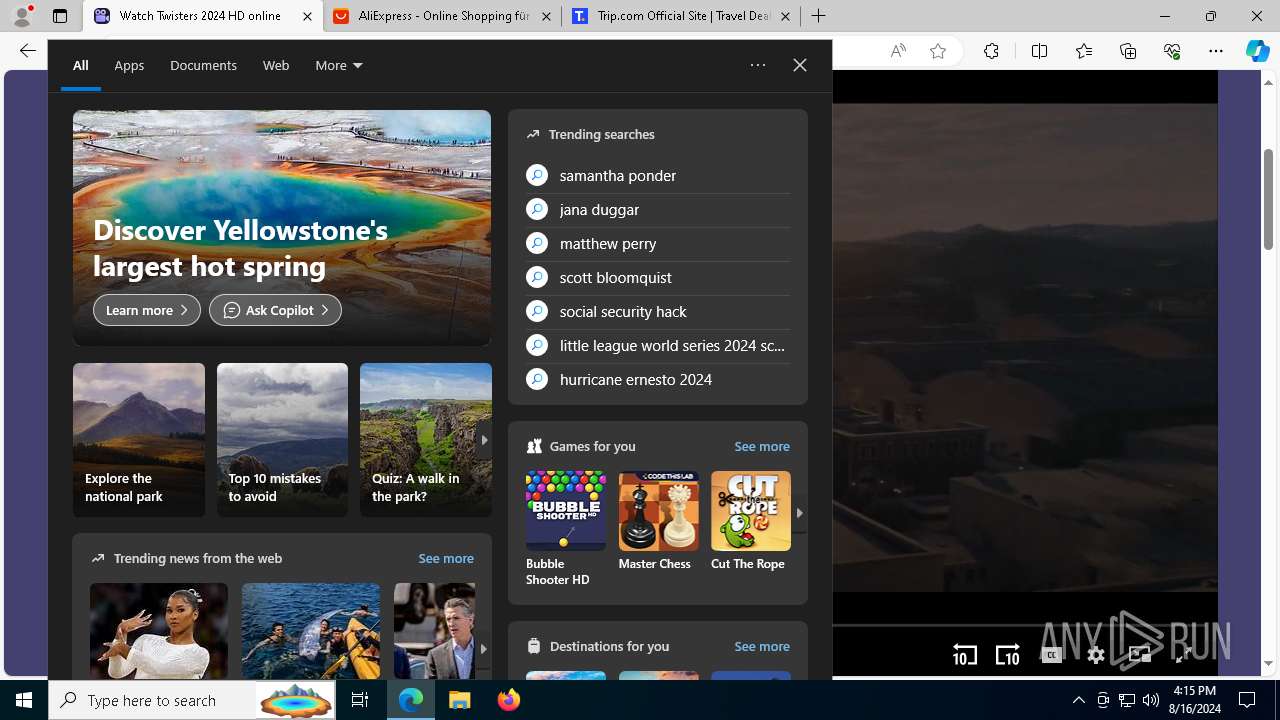Expand the More filter dropdown
The image size is (1280, 720).
tap(338, 65)
